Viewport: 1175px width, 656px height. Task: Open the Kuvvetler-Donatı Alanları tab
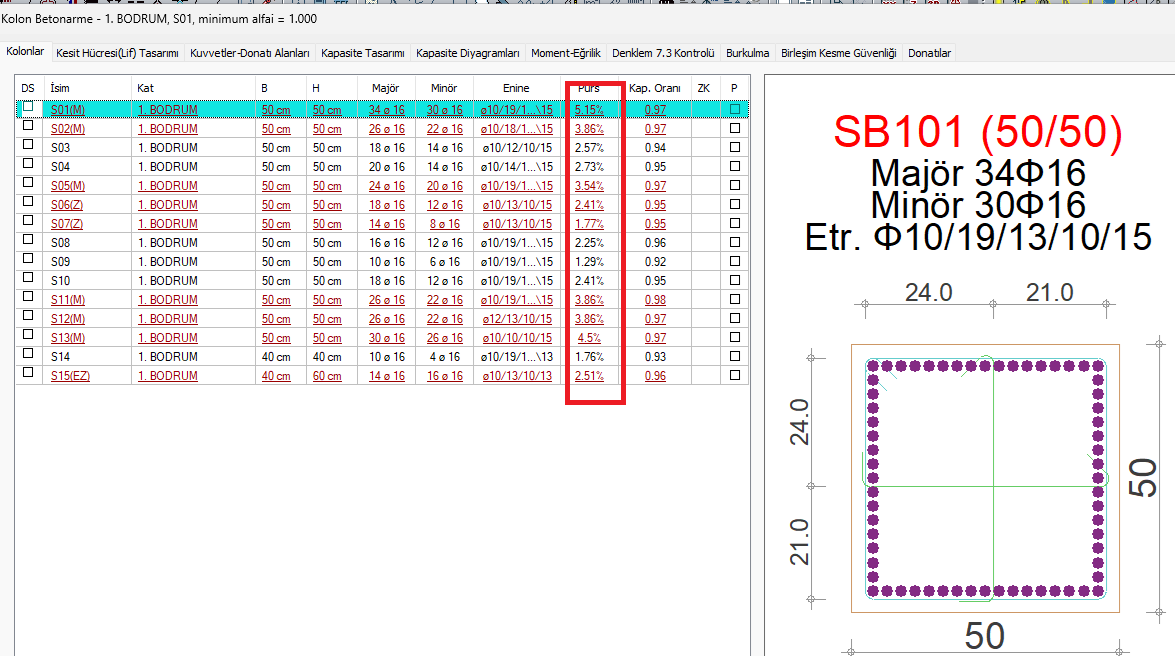click(250, 53)
